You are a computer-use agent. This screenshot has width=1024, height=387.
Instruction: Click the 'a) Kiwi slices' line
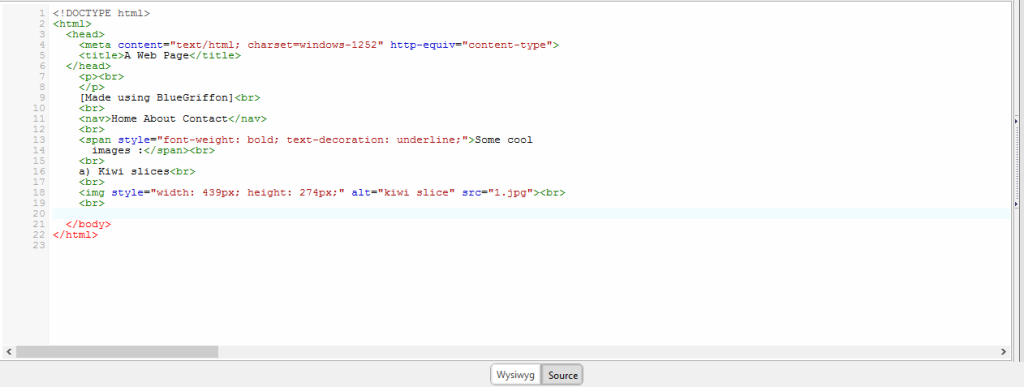point(137,172)
